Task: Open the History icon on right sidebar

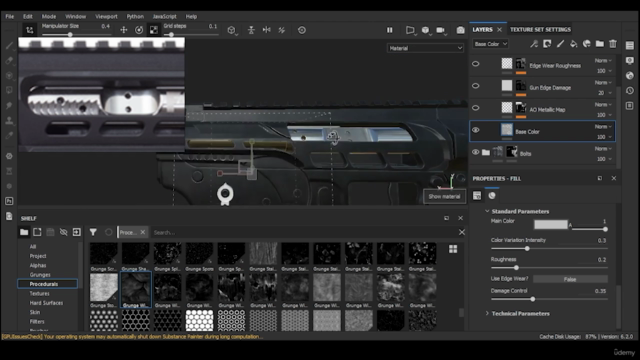Action: pos(630,91)
